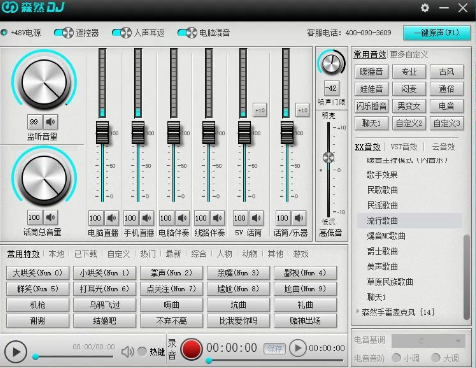Click the 不弃不离 effect button
Viewport: 476px width, 368px height.
click(171, 321)
